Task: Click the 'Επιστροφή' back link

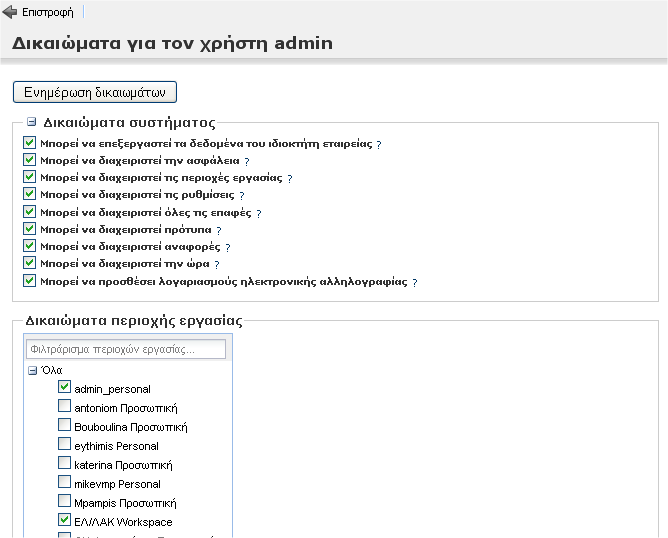Action: (47, 13)
